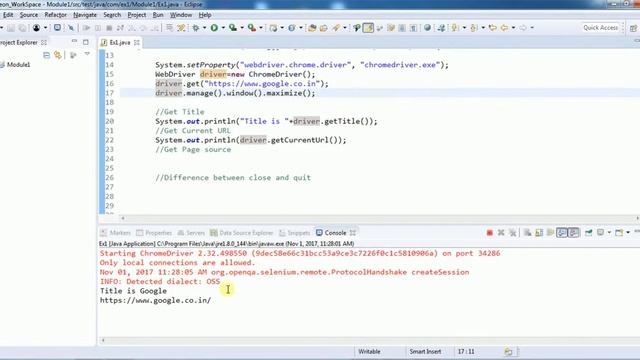Toggle Link with Editor in Project Explorer
This screenshot has height=360, width=640.
point(58,55)
